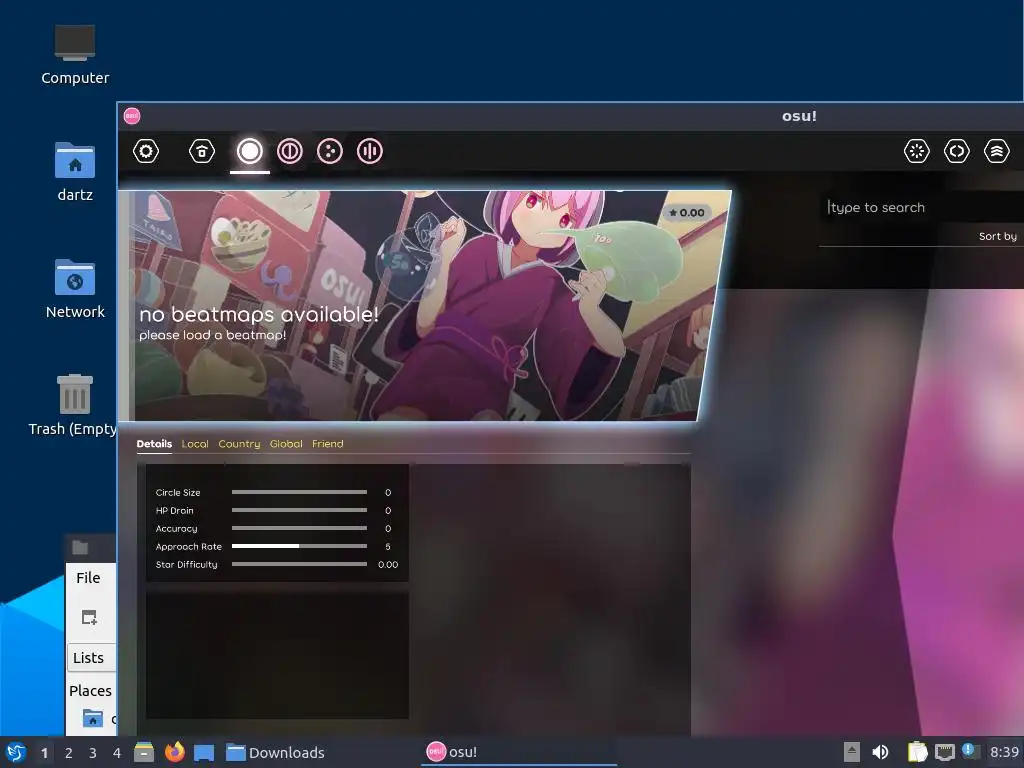Click the 0.00 star rating badge
Image resolution: width=1024 pixels, height=768 pixels.
click(687, 212)
